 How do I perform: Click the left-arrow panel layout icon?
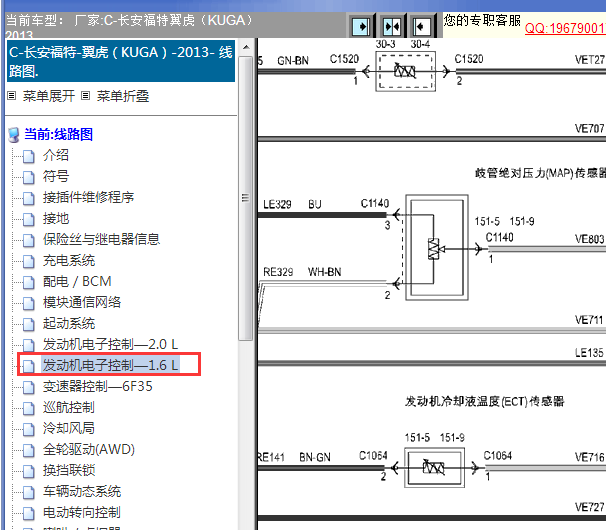click(421, 26)
